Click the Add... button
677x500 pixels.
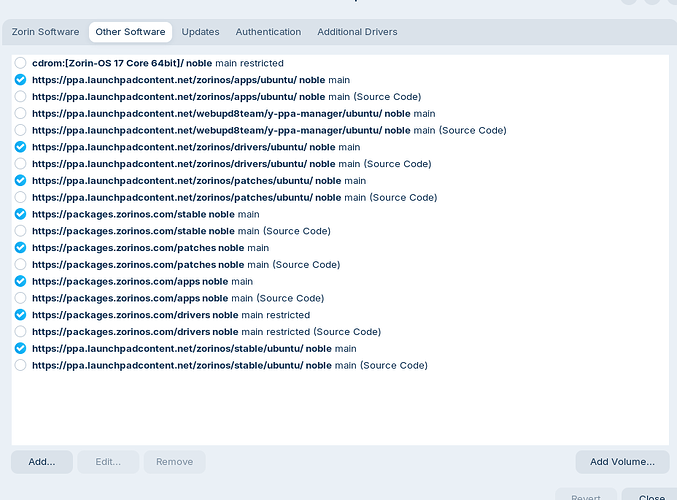[42, 462]
